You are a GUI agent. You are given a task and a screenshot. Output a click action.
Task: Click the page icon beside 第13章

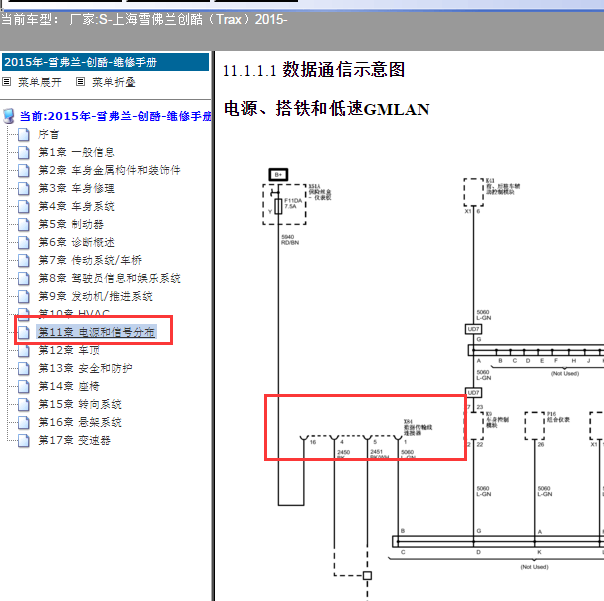point(24,369)
